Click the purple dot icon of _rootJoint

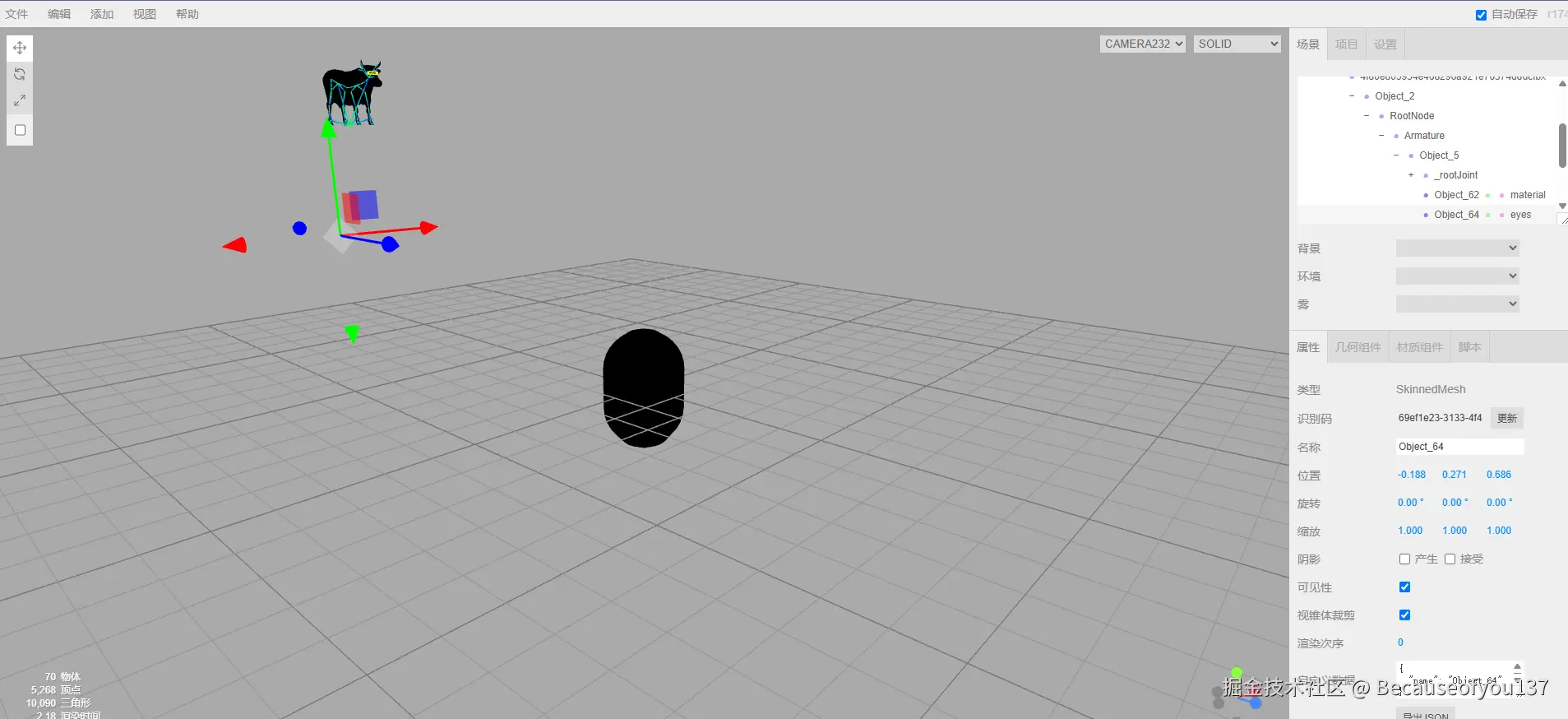pyautogui.click(x=1426, y=175)
